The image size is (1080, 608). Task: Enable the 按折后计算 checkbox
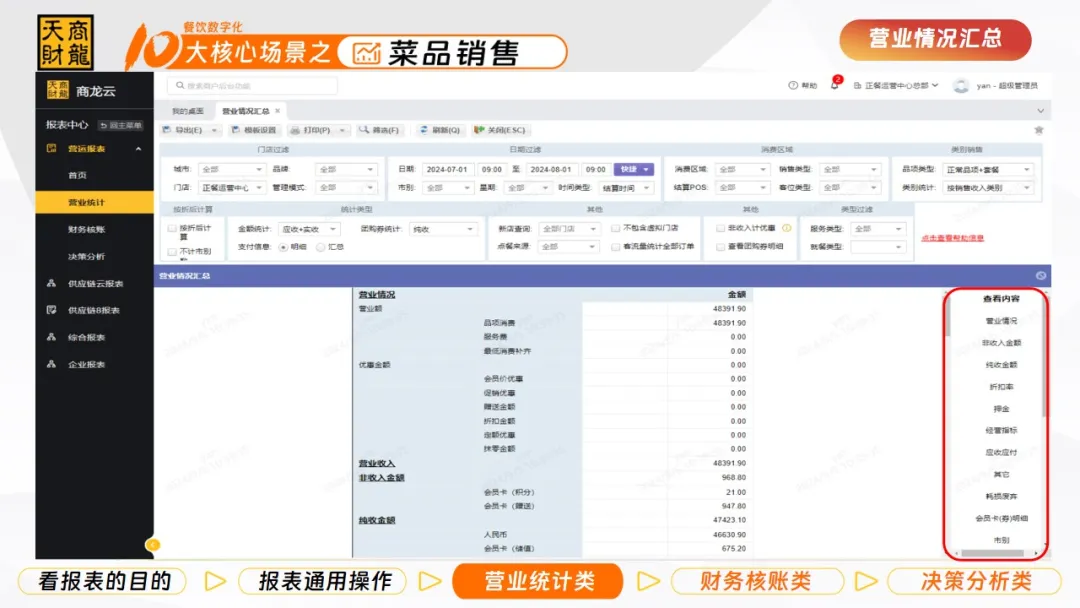point(172,228)
